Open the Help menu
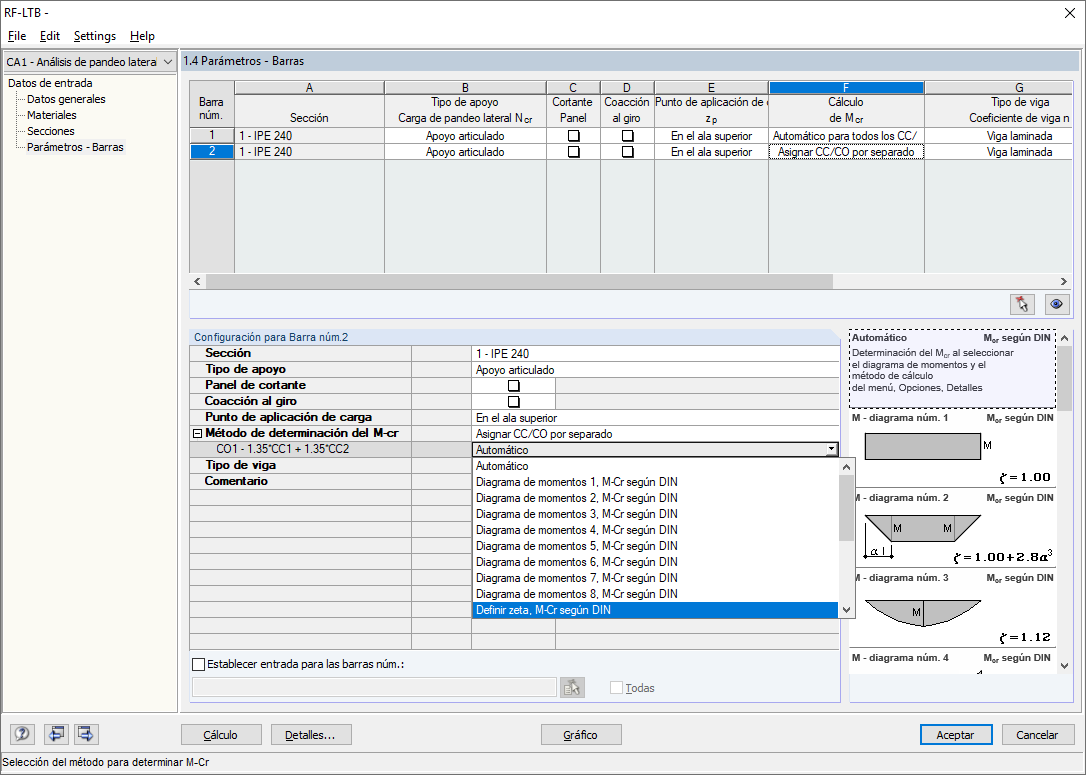1086x775 pixels. (x=142, y=36)
